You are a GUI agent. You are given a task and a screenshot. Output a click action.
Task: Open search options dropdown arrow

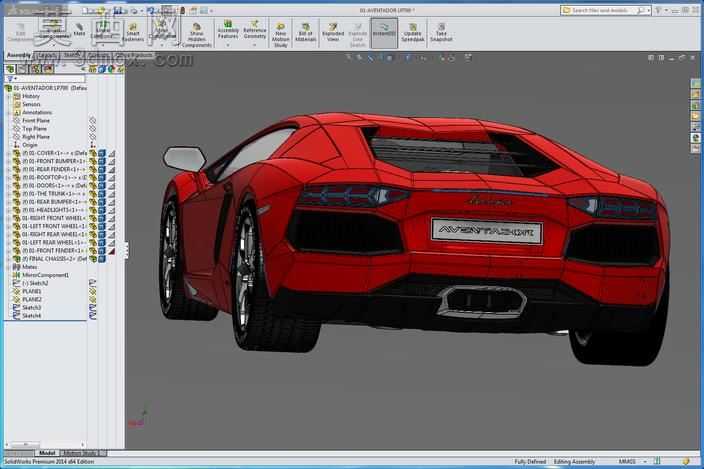[648, 10]
